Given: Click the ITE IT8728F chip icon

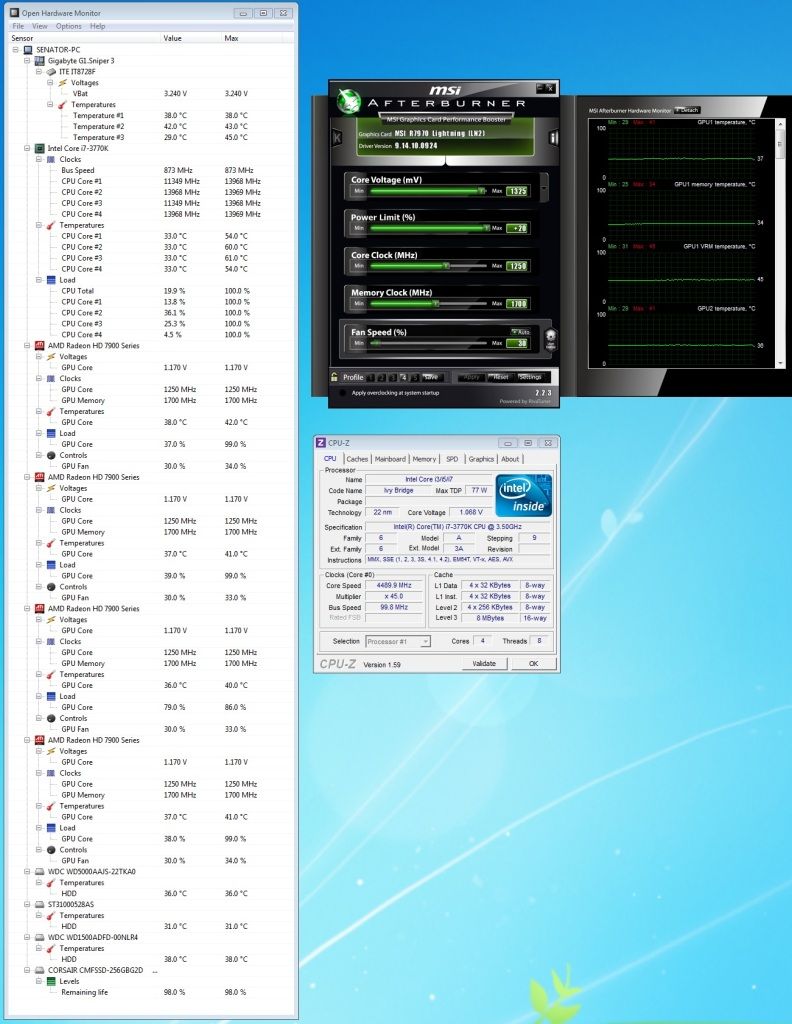Looking at the screenshot, I should click(52, 72).
